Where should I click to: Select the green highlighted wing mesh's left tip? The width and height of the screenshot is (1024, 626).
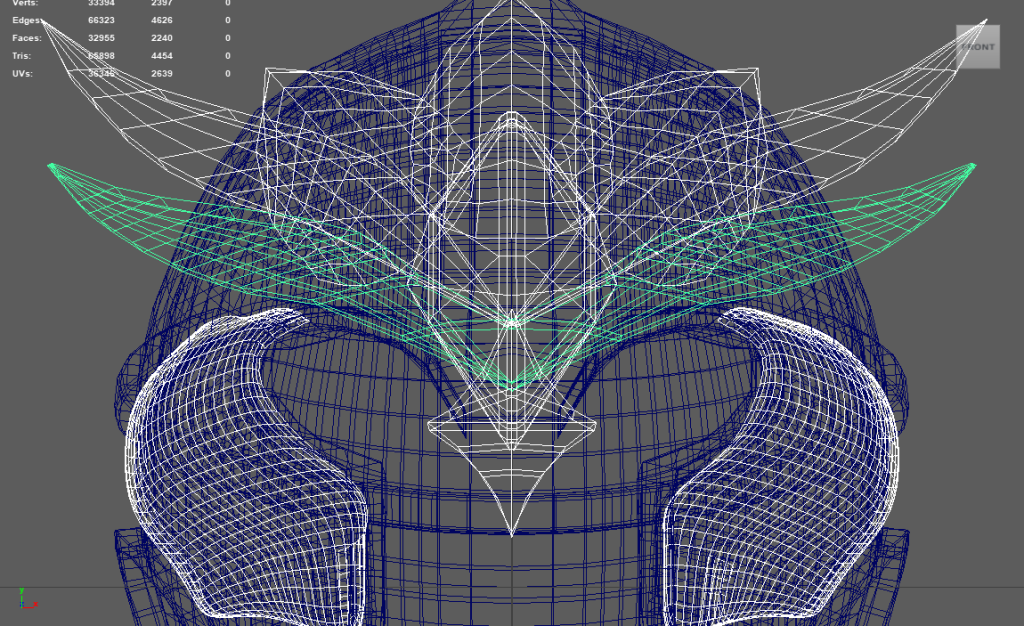52,167
